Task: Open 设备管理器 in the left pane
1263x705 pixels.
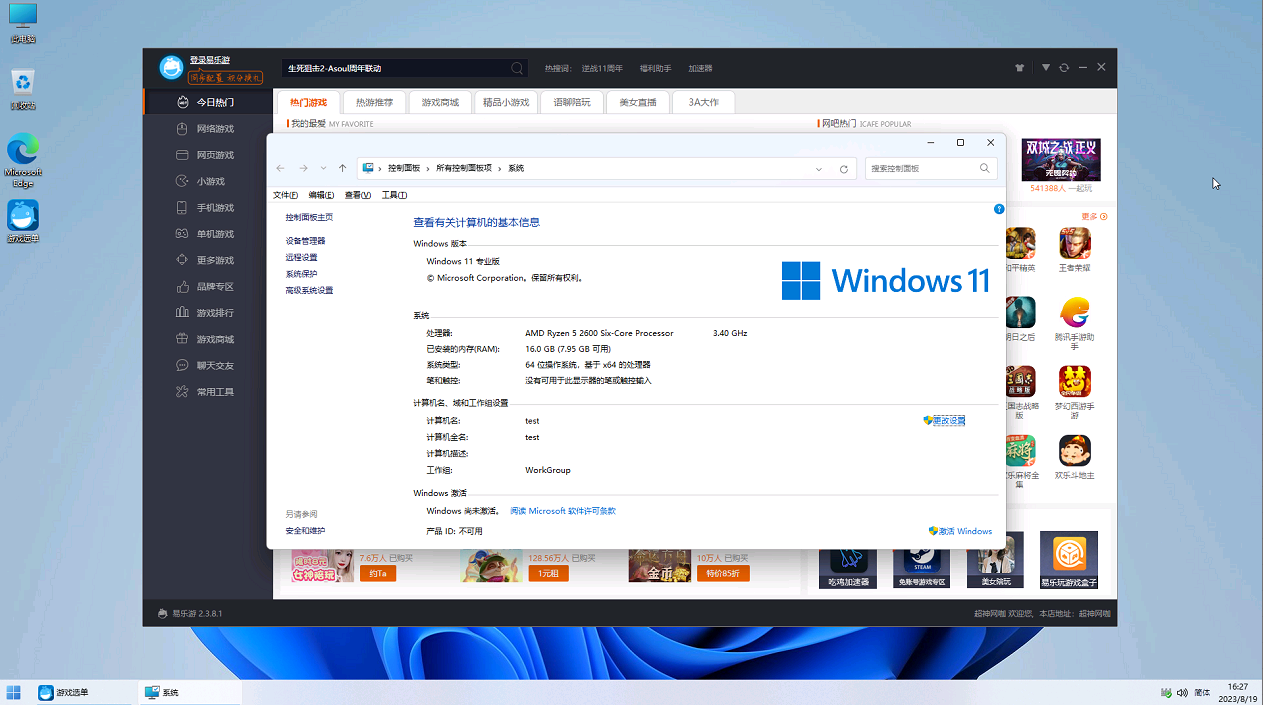Action: (305, 241)
